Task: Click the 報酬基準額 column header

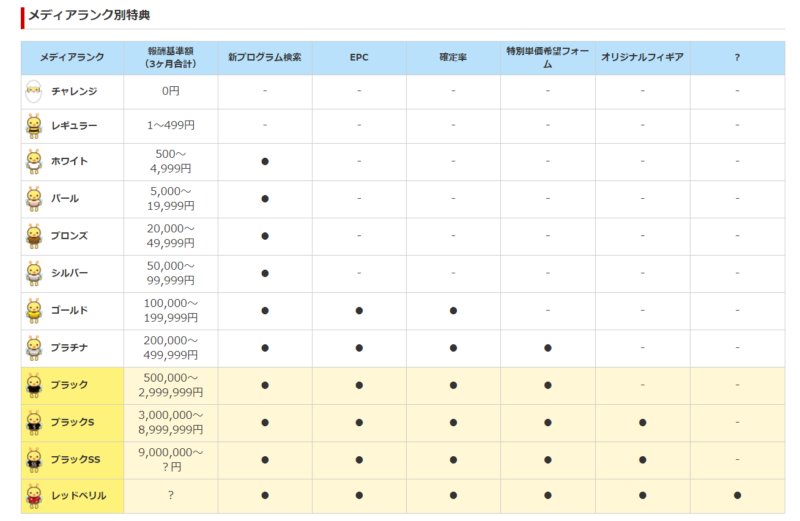Action: 170,57
